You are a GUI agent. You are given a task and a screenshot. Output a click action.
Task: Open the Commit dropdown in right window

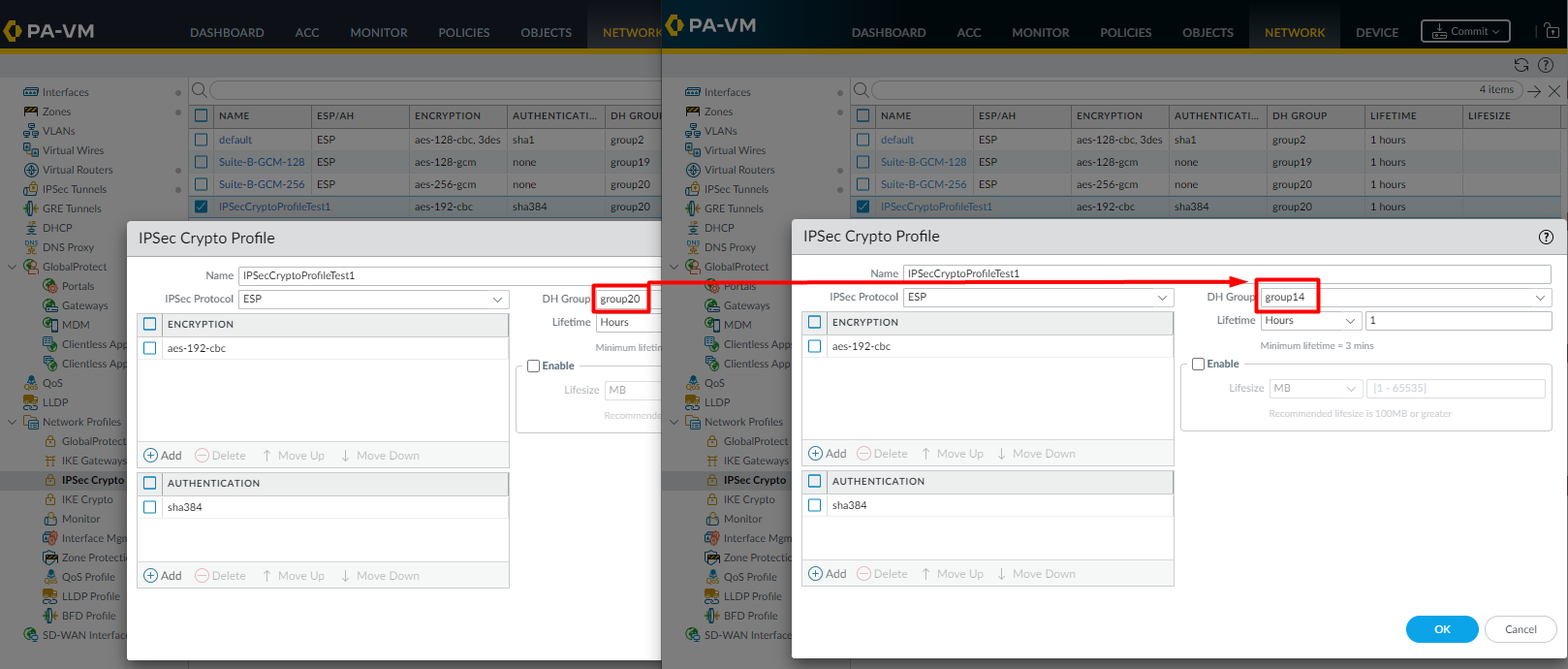coord(1465,31)
